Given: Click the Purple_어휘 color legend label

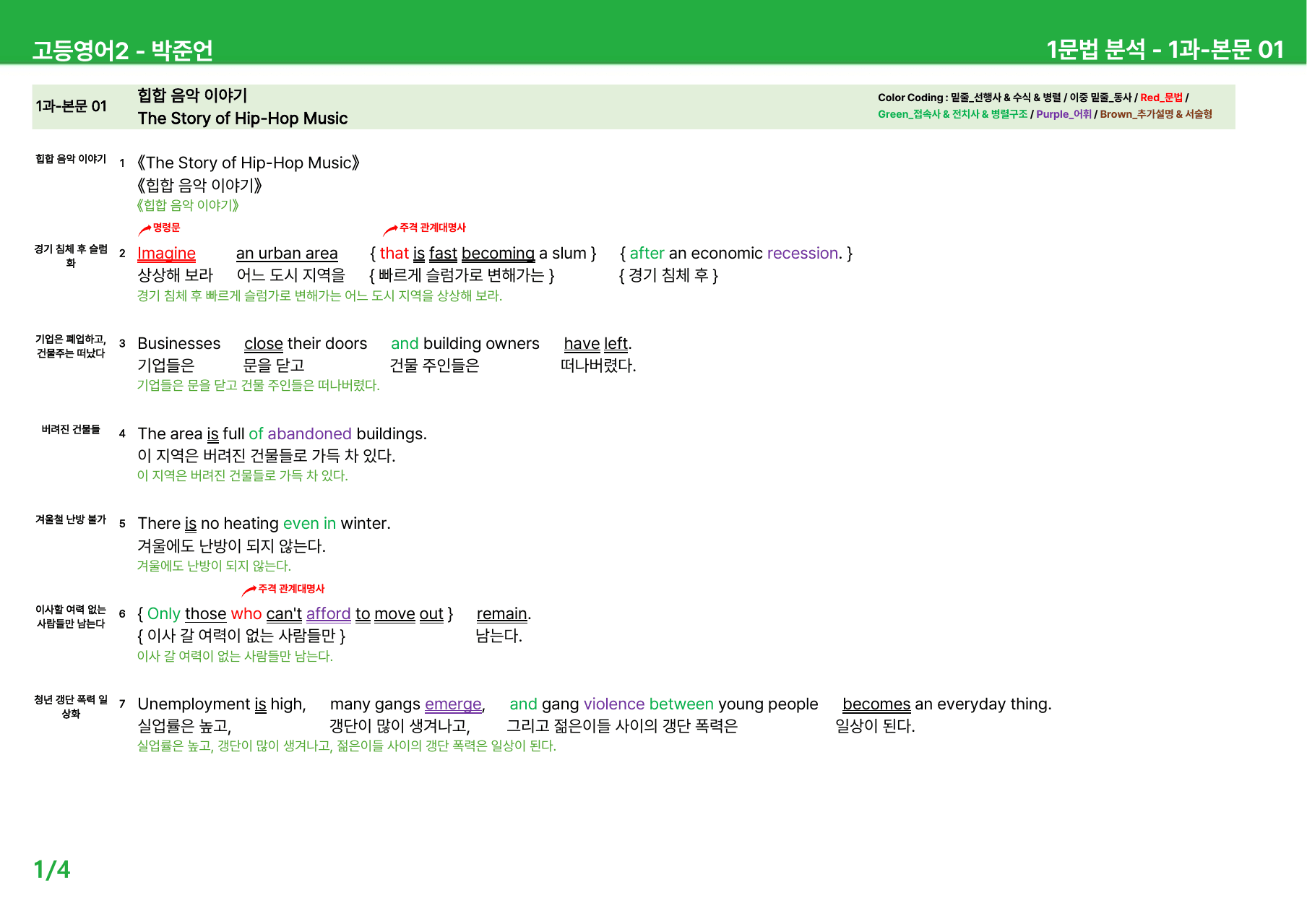Looking at the screenshot, I should pos(1064,114).
